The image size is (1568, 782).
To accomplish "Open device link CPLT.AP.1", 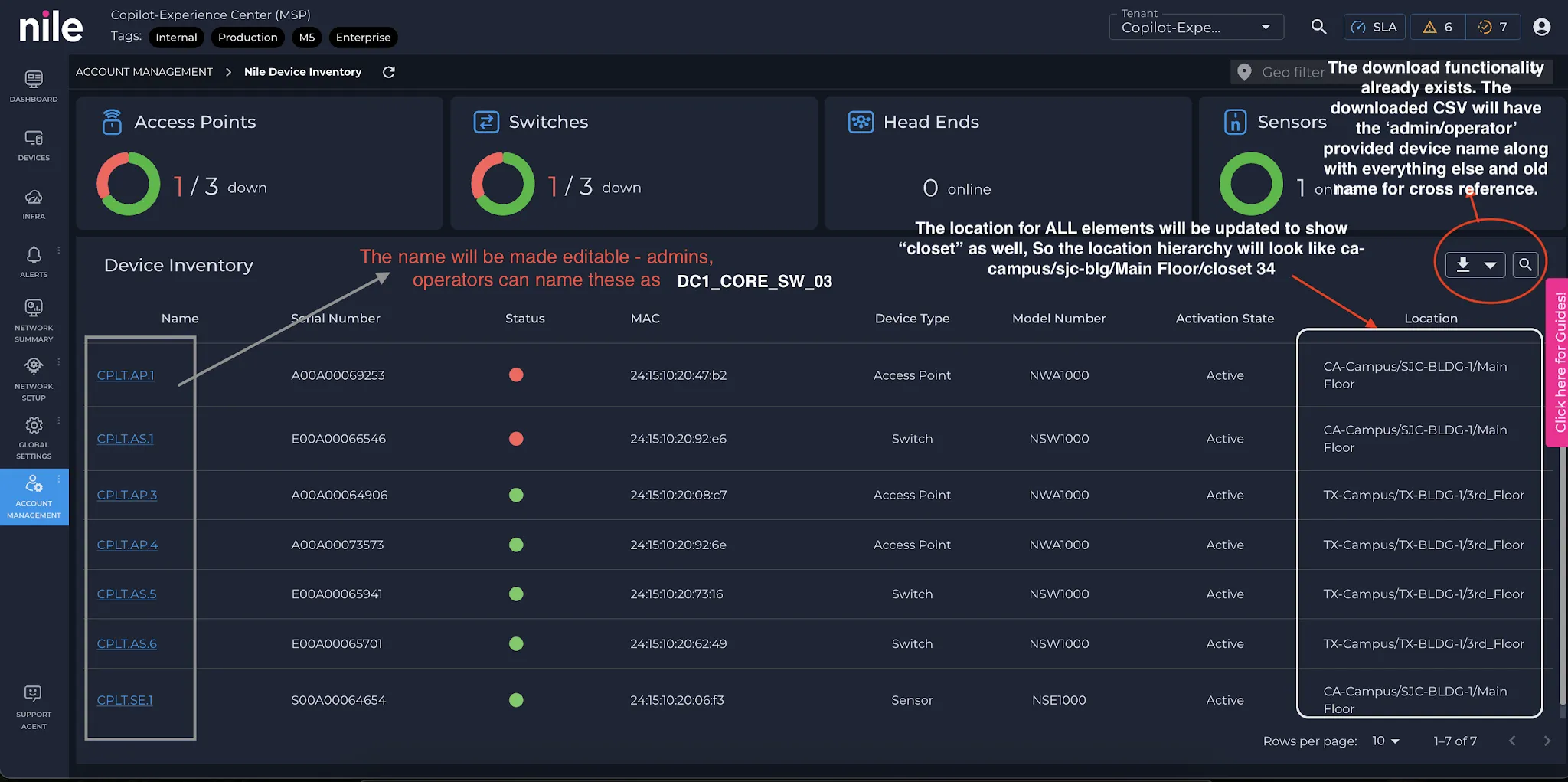I will click(x=126, y=375).
